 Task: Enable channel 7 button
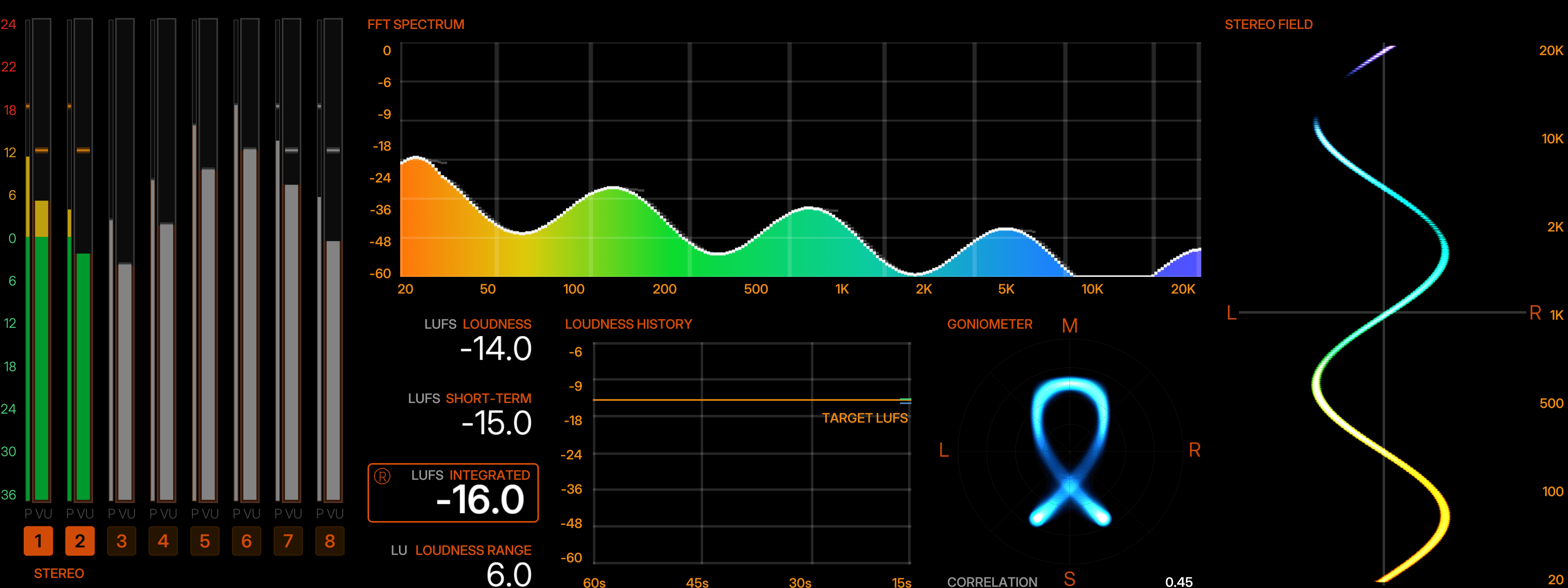click(288, 541)
